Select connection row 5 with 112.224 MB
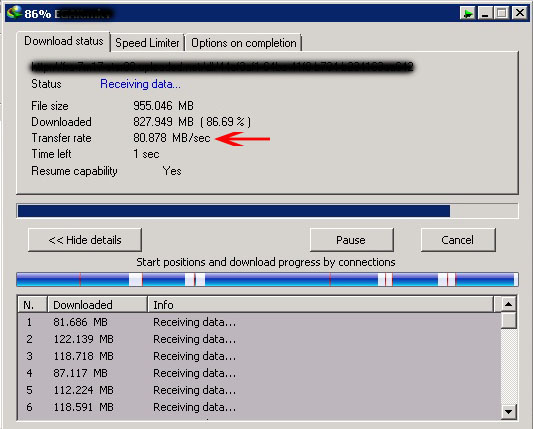This screenshot has width=533, height=429. pyautogui.click(x=259, y=390)
